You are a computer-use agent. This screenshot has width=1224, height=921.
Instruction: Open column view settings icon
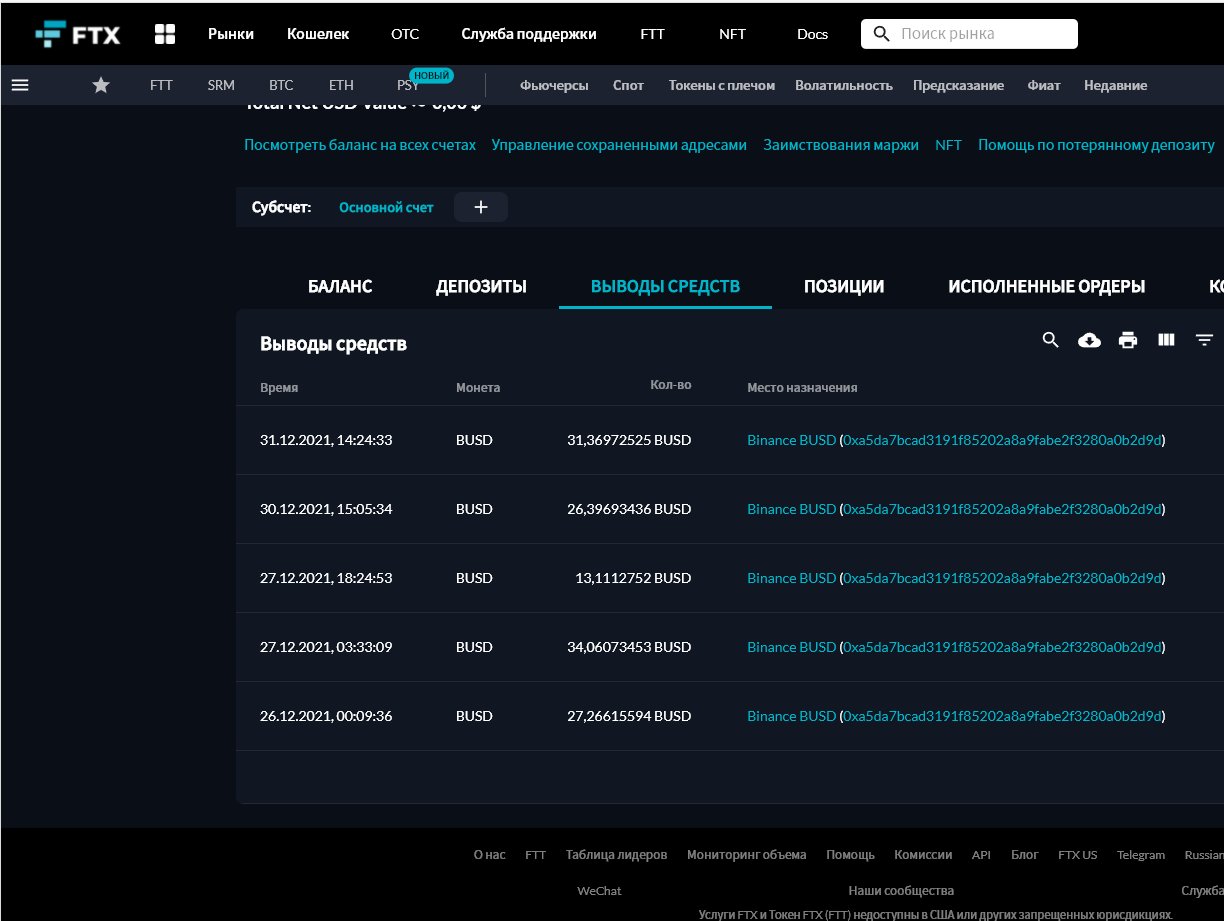point(1166,340)
